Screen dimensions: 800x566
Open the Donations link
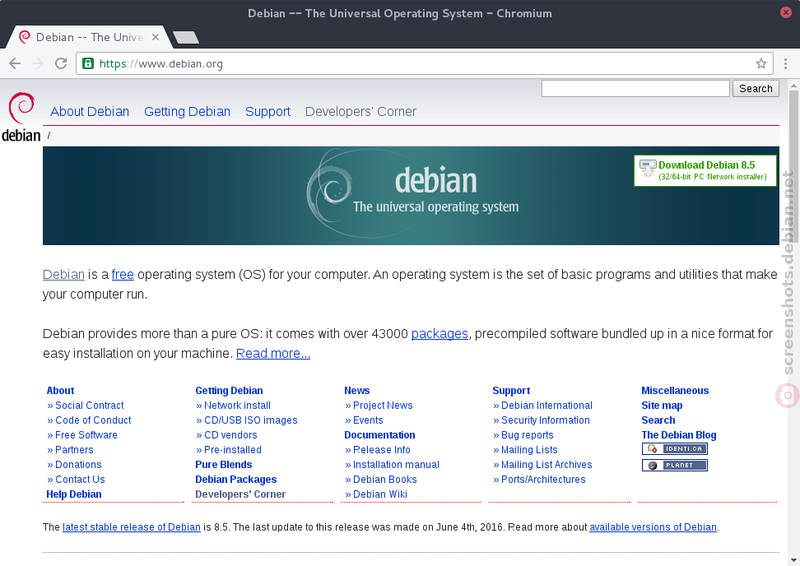click(x=78, y=465)
